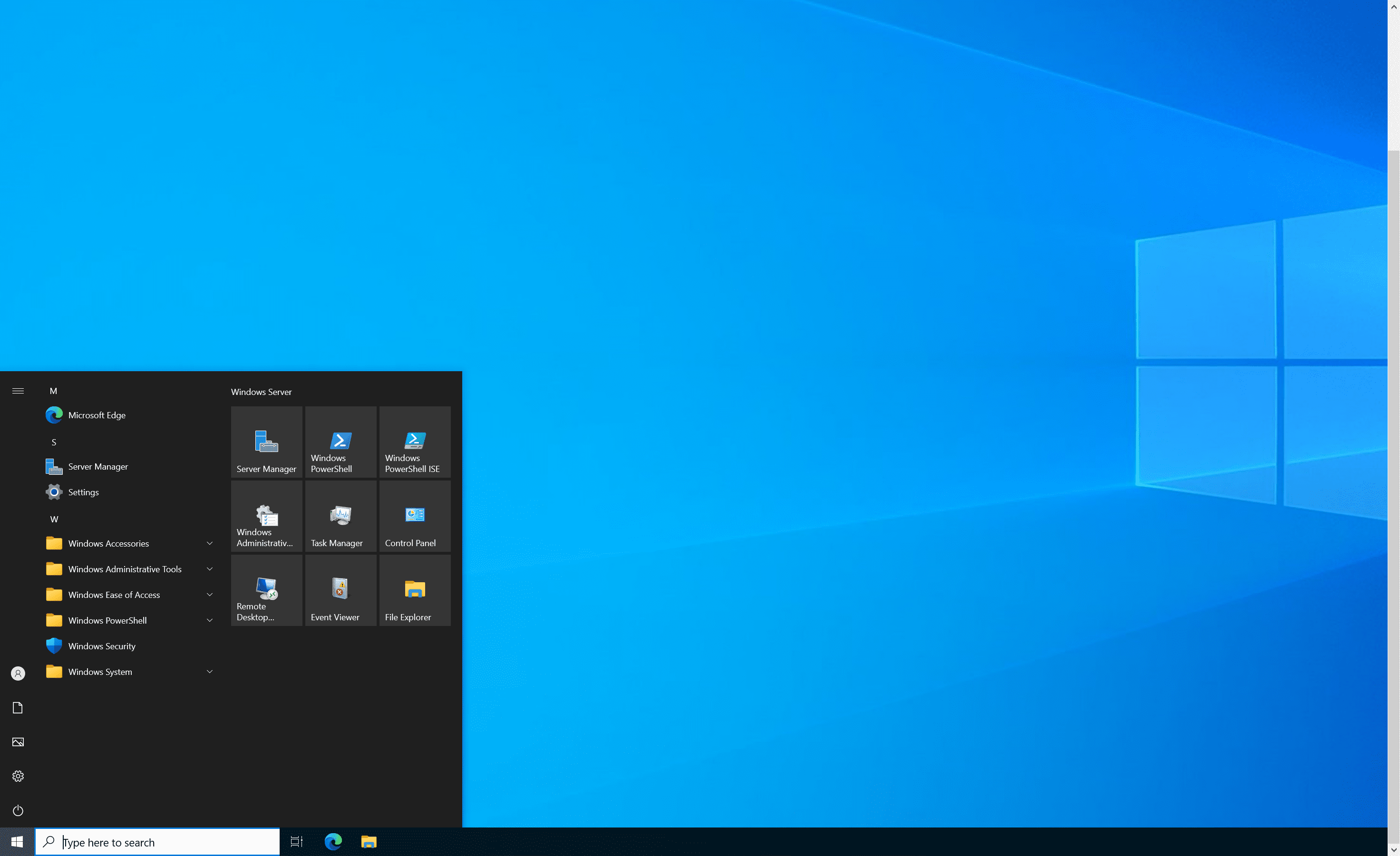Expand the Windows Accessories folder
The image size is (1400, 856).
point(128,543)
